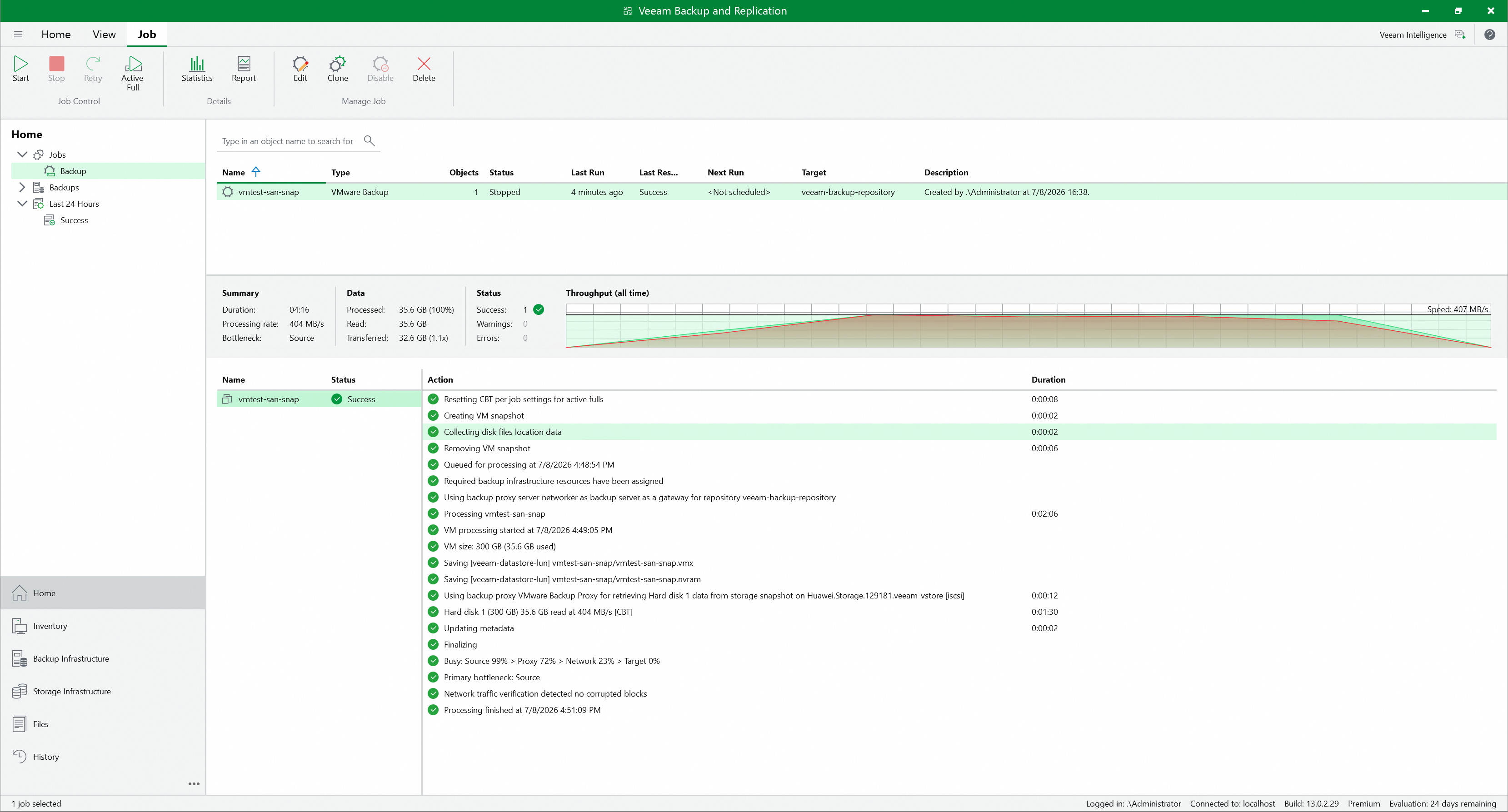Viewport: 1508px width, 812px height.
Task: Click the Throughput graph area
Action: pos(1028,325)
